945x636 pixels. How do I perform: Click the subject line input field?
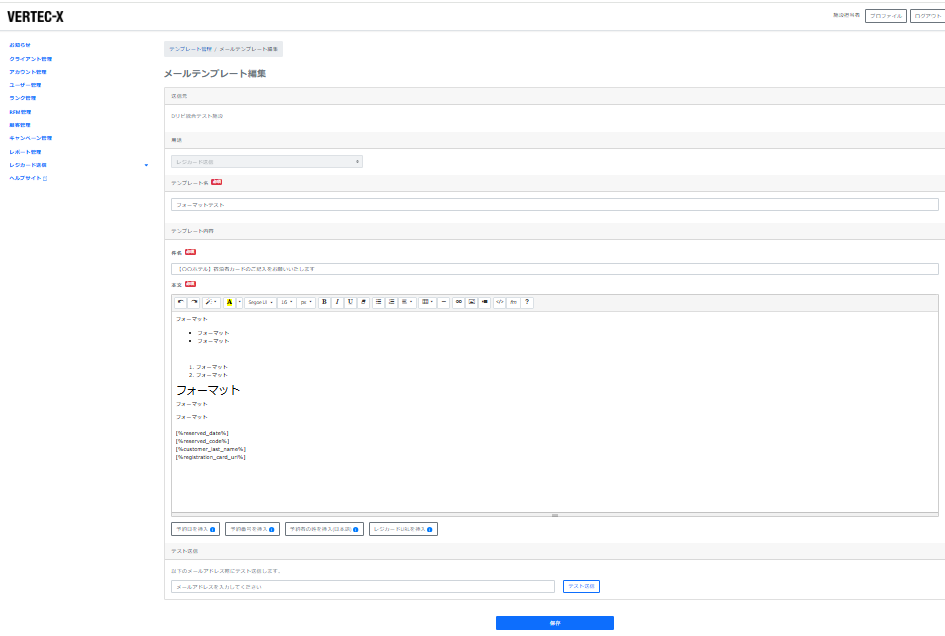(x=554, y=269)
